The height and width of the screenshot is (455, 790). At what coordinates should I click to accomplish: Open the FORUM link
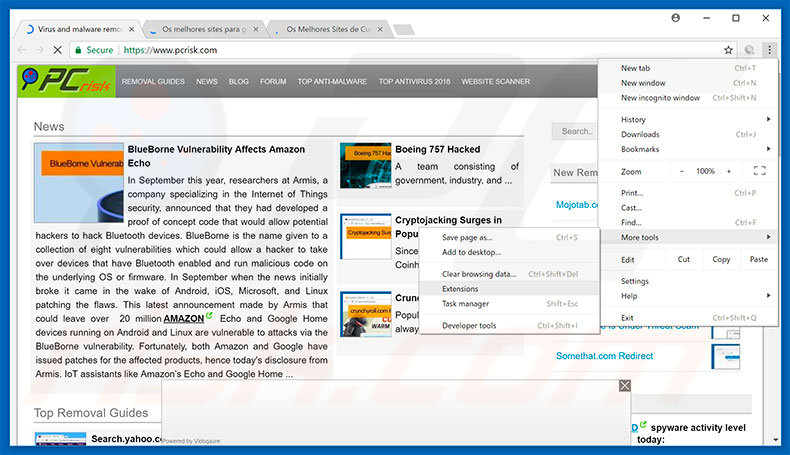273,81
